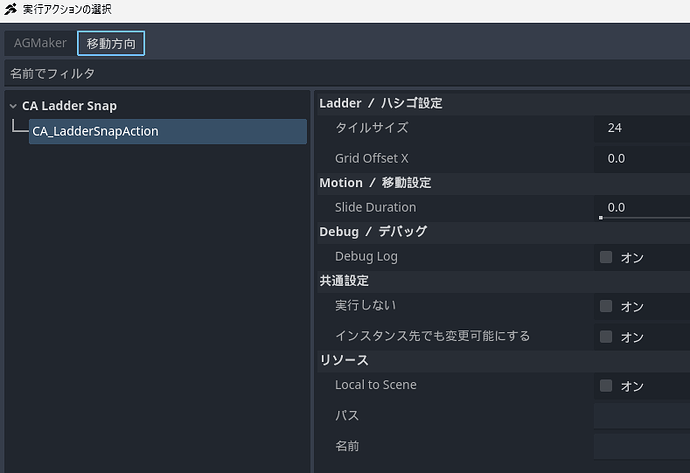
Task: Click the リソース section header
Action: tap(503, 360)
